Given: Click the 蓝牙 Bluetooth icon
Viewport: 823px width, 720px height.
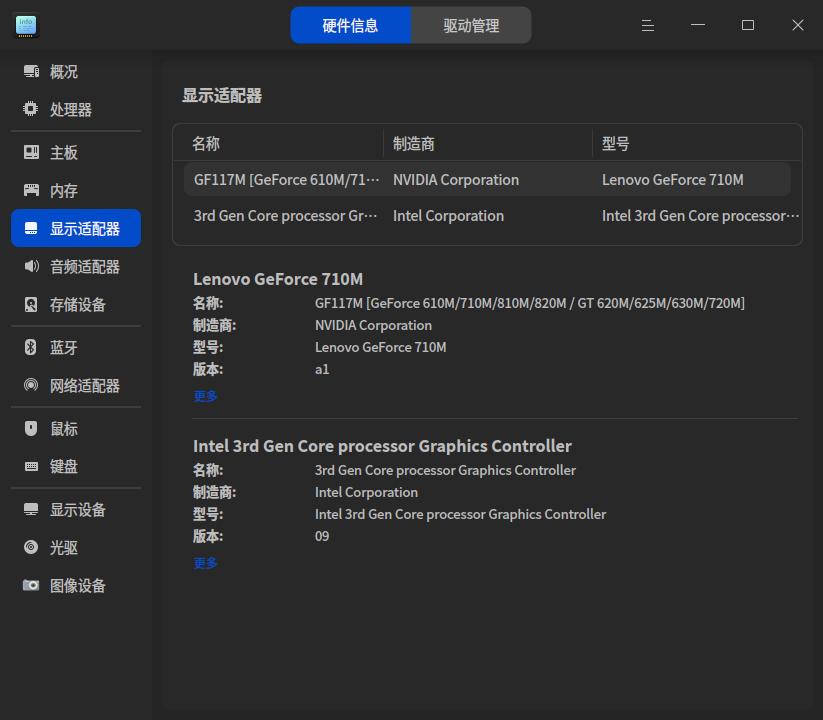Looking at the screenshot, I should click(x=31, y=347).
